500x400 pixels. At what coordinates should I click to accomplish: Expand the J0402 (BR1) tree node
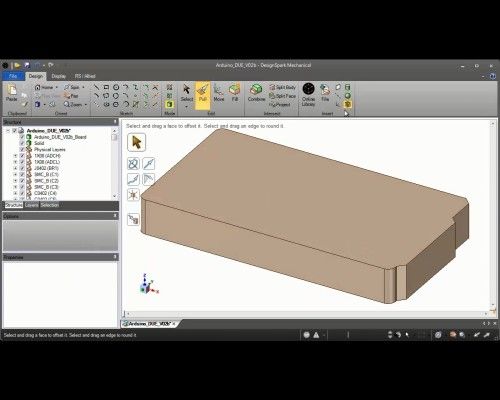pos(15,168)
